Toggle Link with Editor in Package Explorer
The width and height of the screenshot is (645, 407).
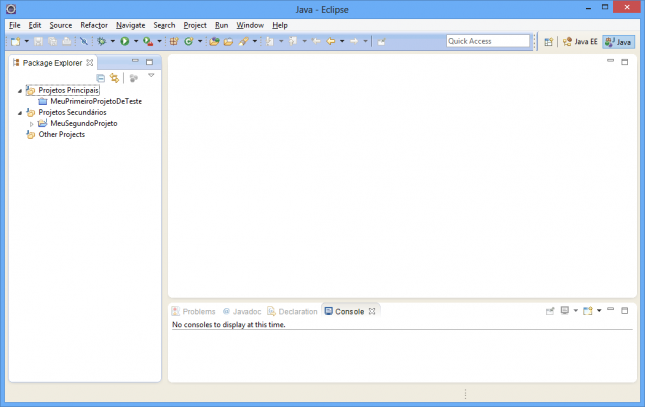114,78
